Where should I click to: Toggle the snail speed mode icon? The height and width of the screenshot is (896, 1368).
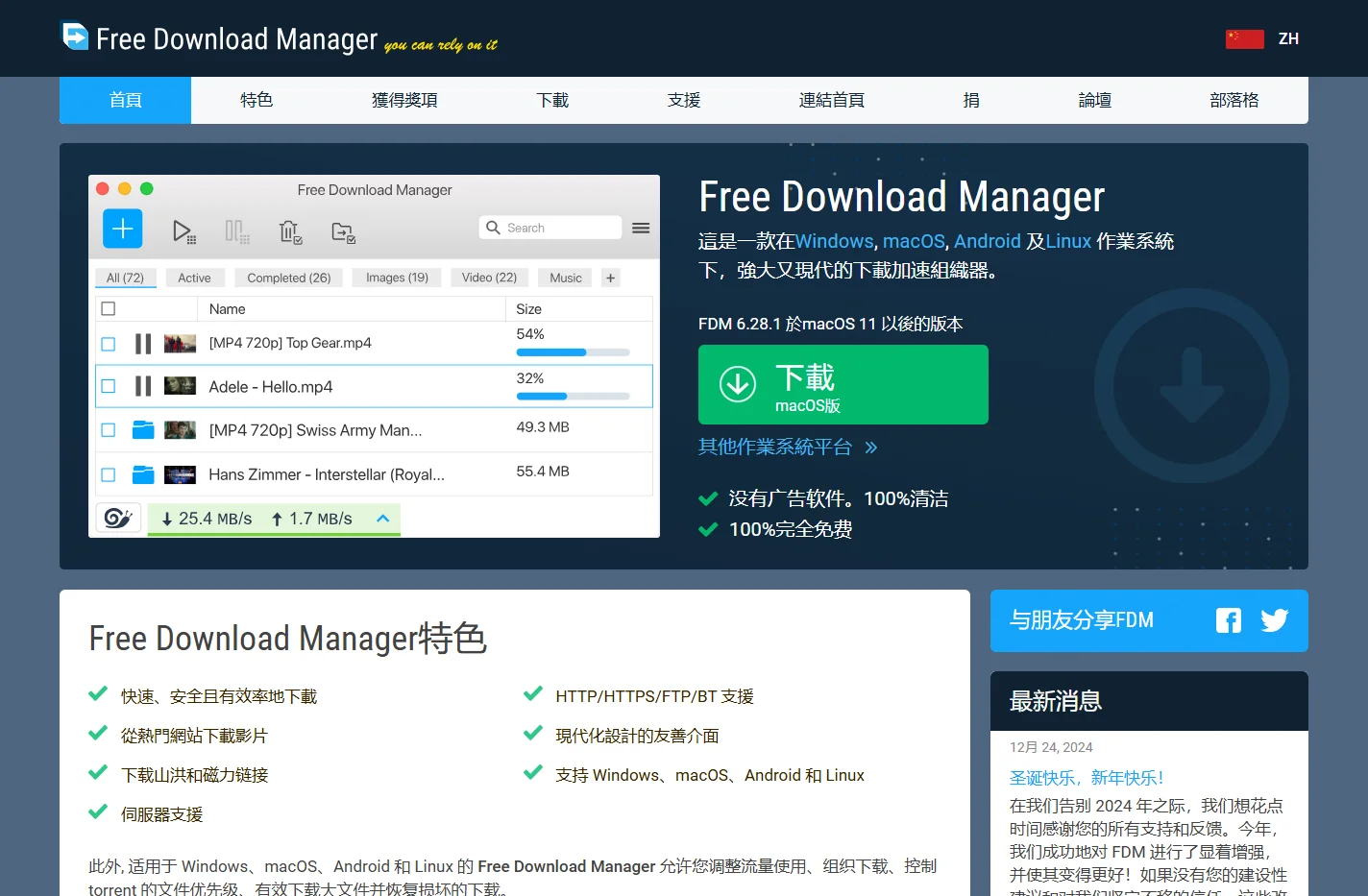(118, 519)
